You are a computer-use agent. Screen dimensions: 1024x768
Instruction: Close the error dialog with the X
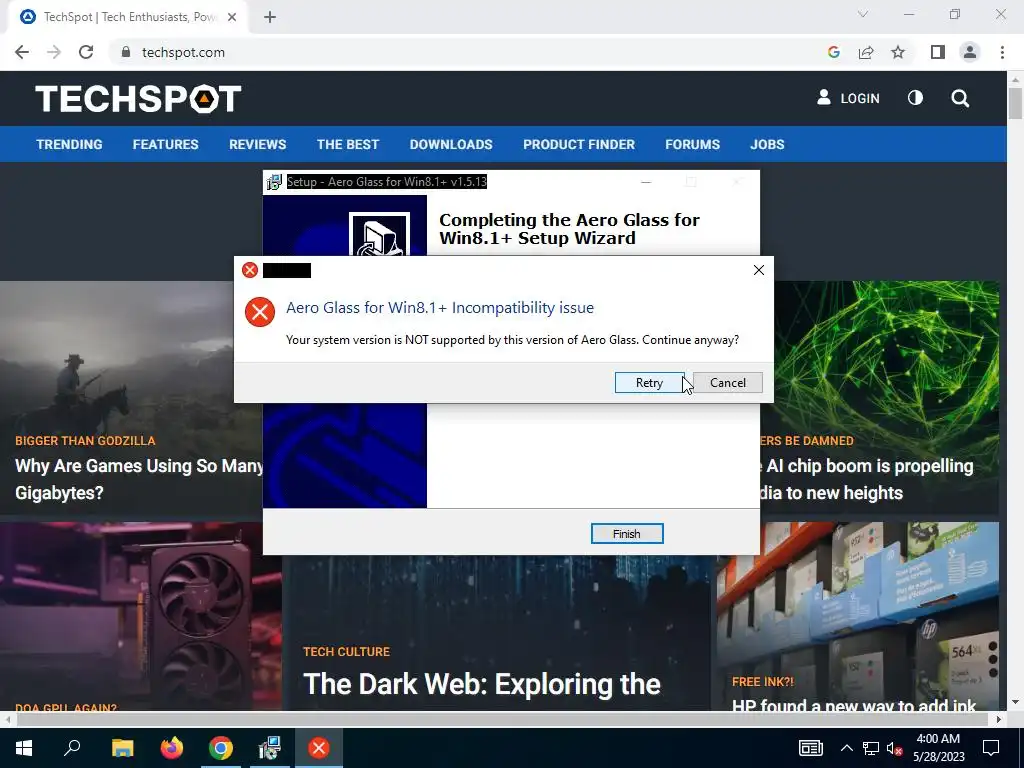758,270
